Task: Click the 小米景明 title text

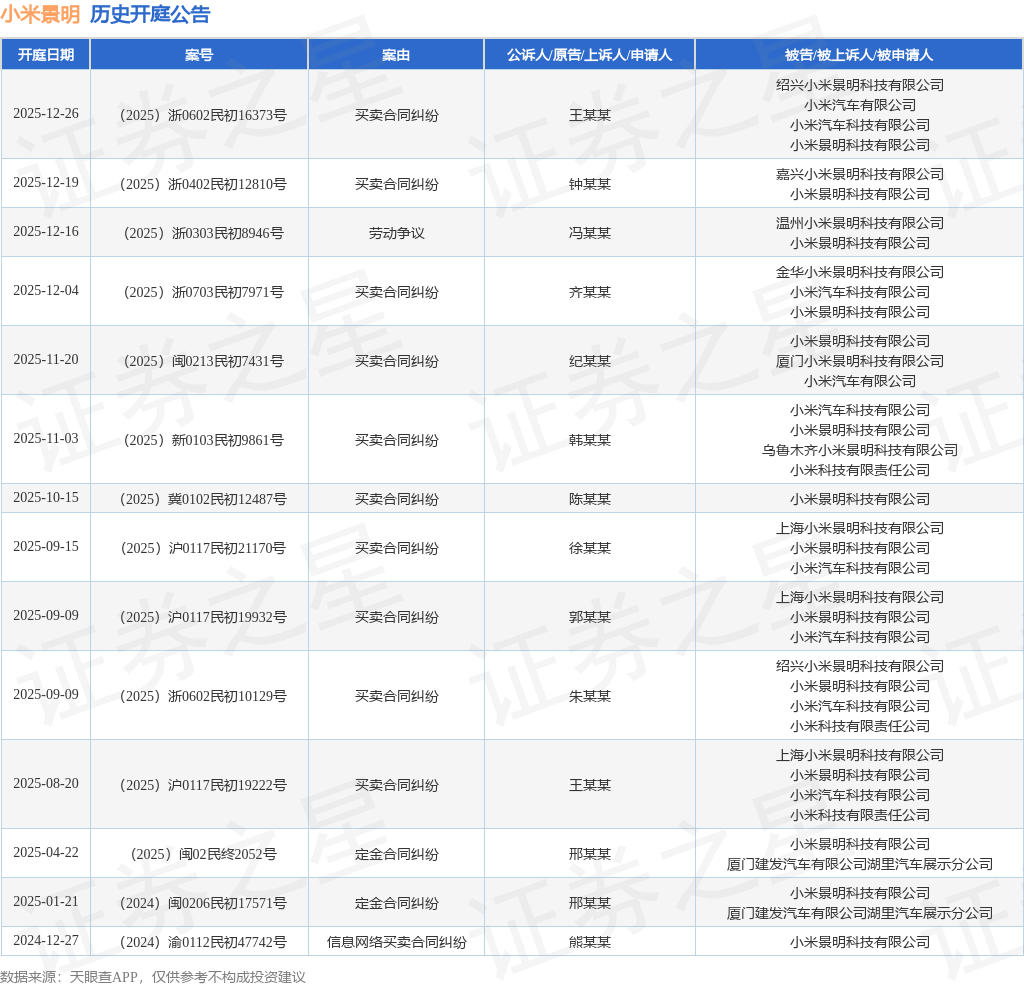Action: click(40, 14)
